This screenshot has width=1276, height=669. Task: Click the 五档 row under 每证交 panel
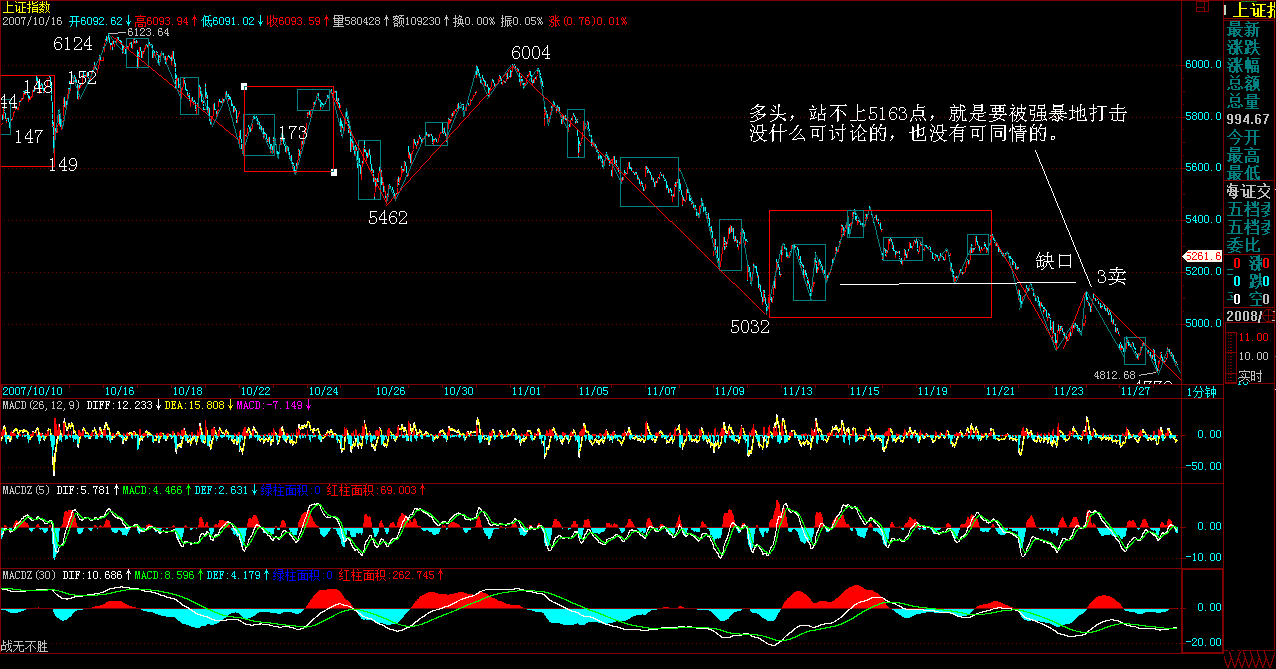click(x=1249, y=209)
